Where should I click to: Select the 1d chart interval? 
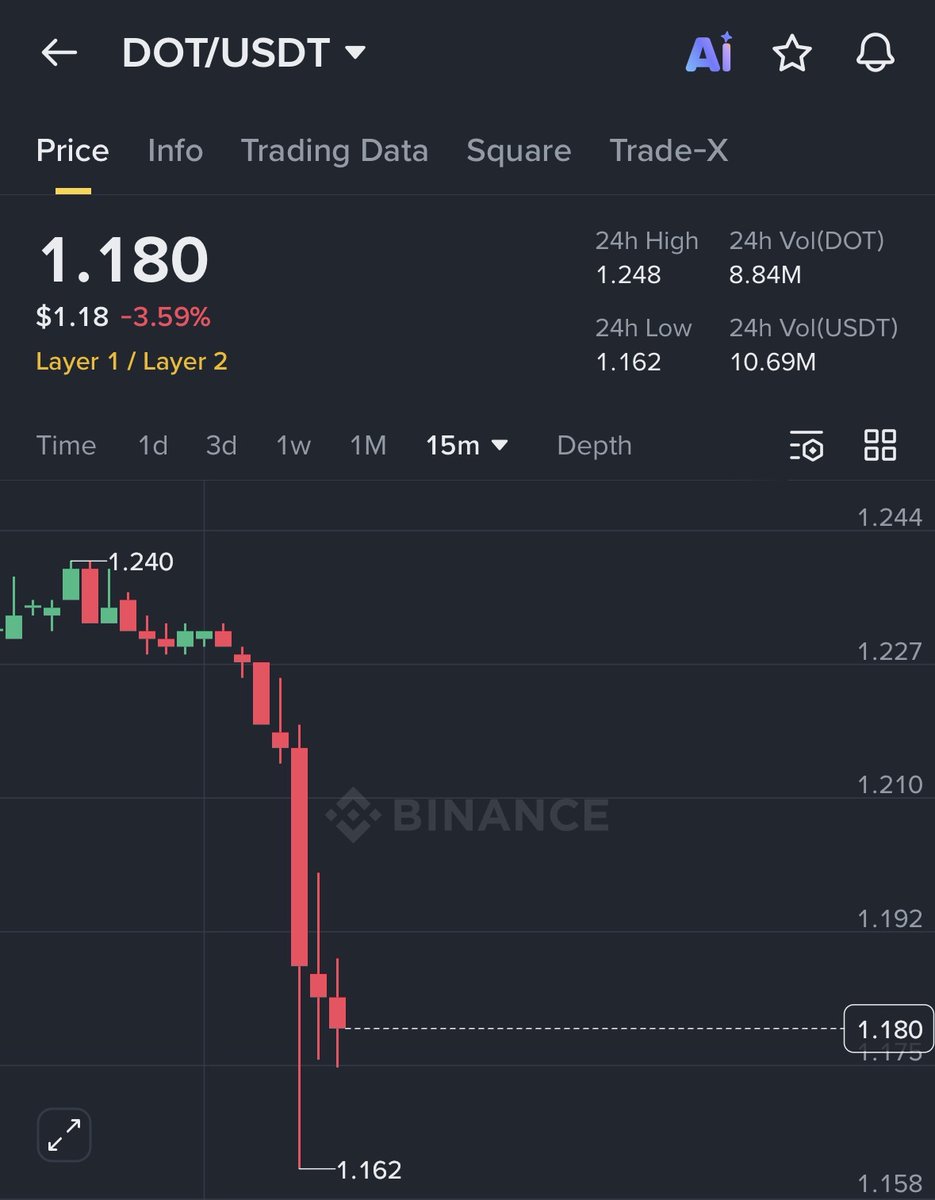[x=152, y=446]
